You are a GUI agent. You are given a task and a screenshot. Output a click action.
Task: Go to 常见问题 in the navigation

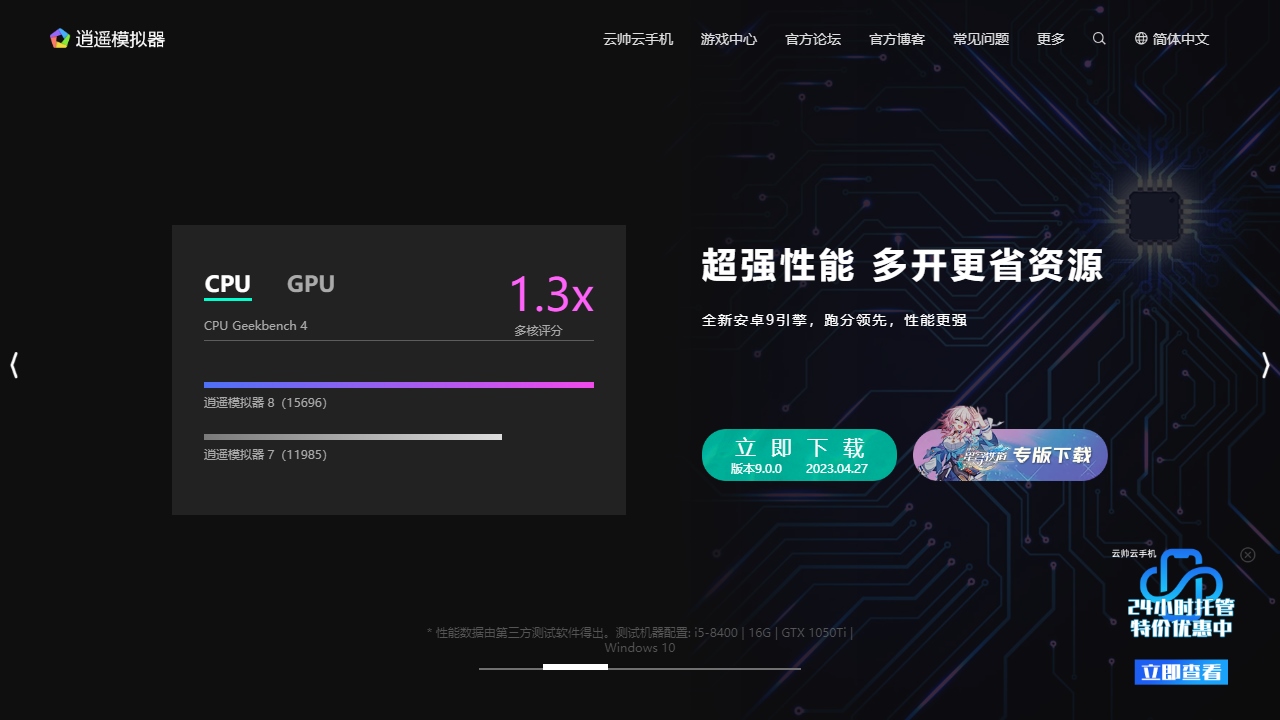pos(981,39)
